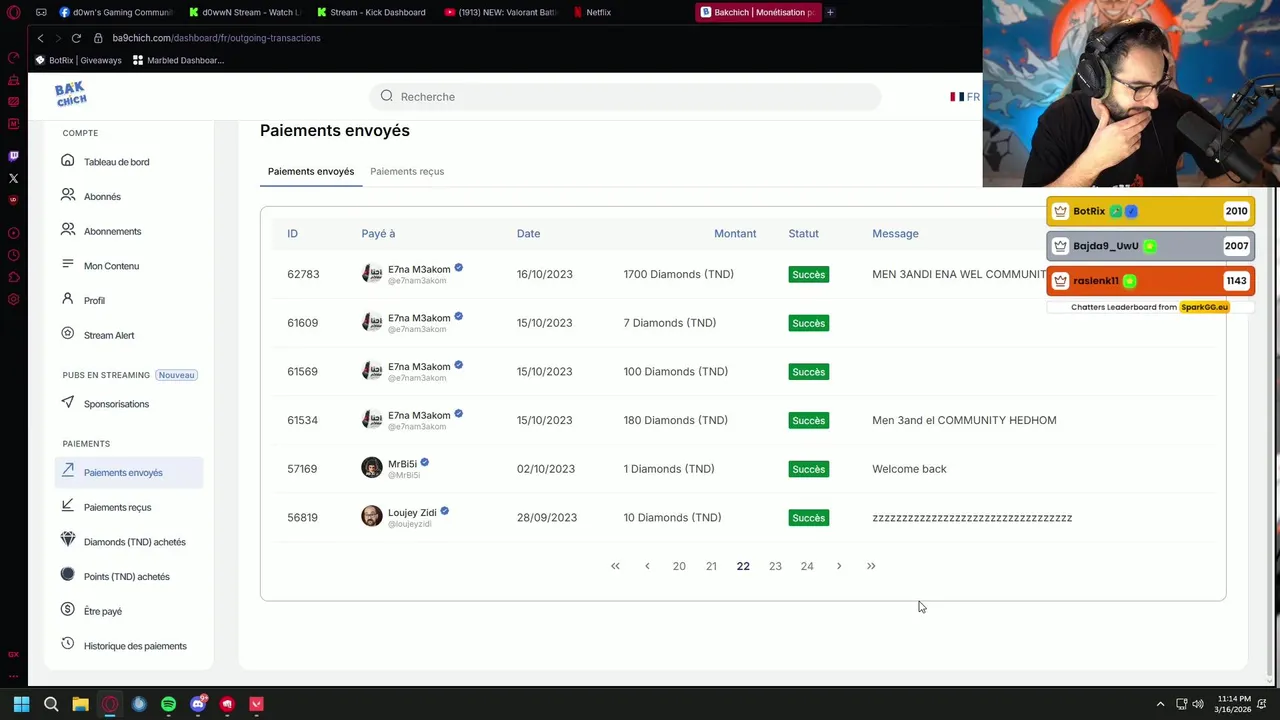Open File Explorer from taskbar

click(x=80, y=704)
